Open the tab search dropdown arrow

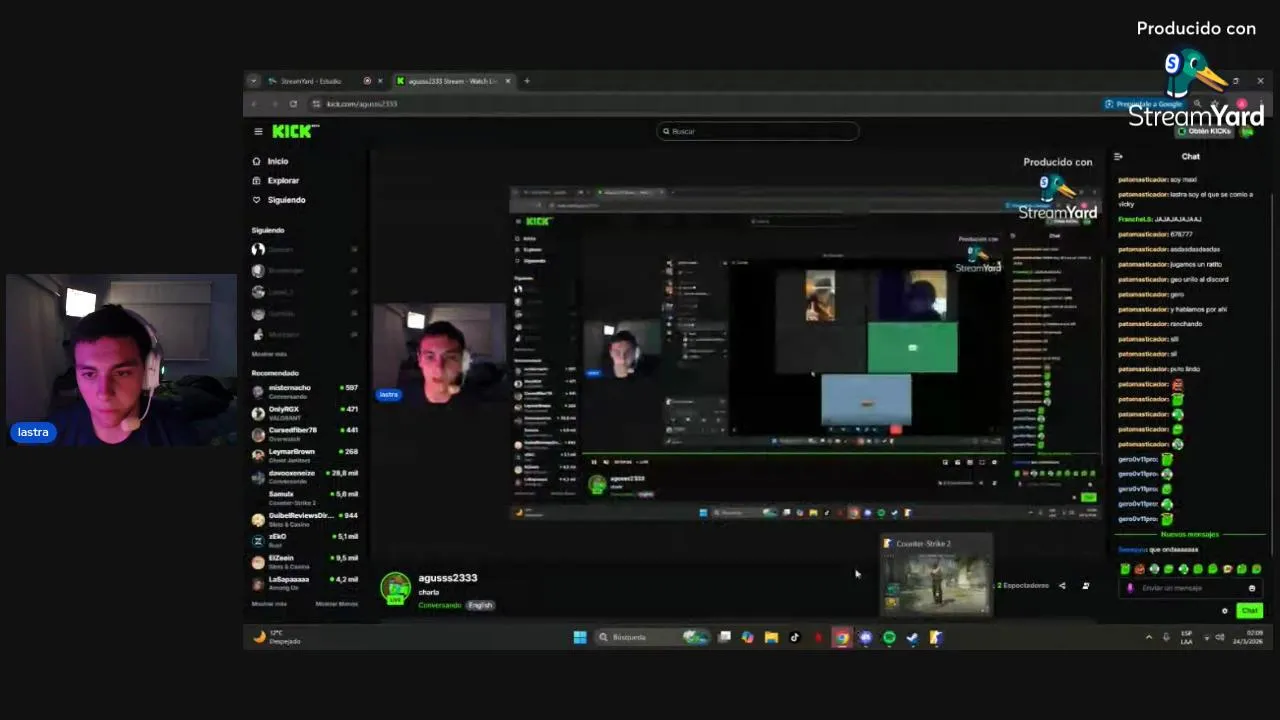click(253, 81)
